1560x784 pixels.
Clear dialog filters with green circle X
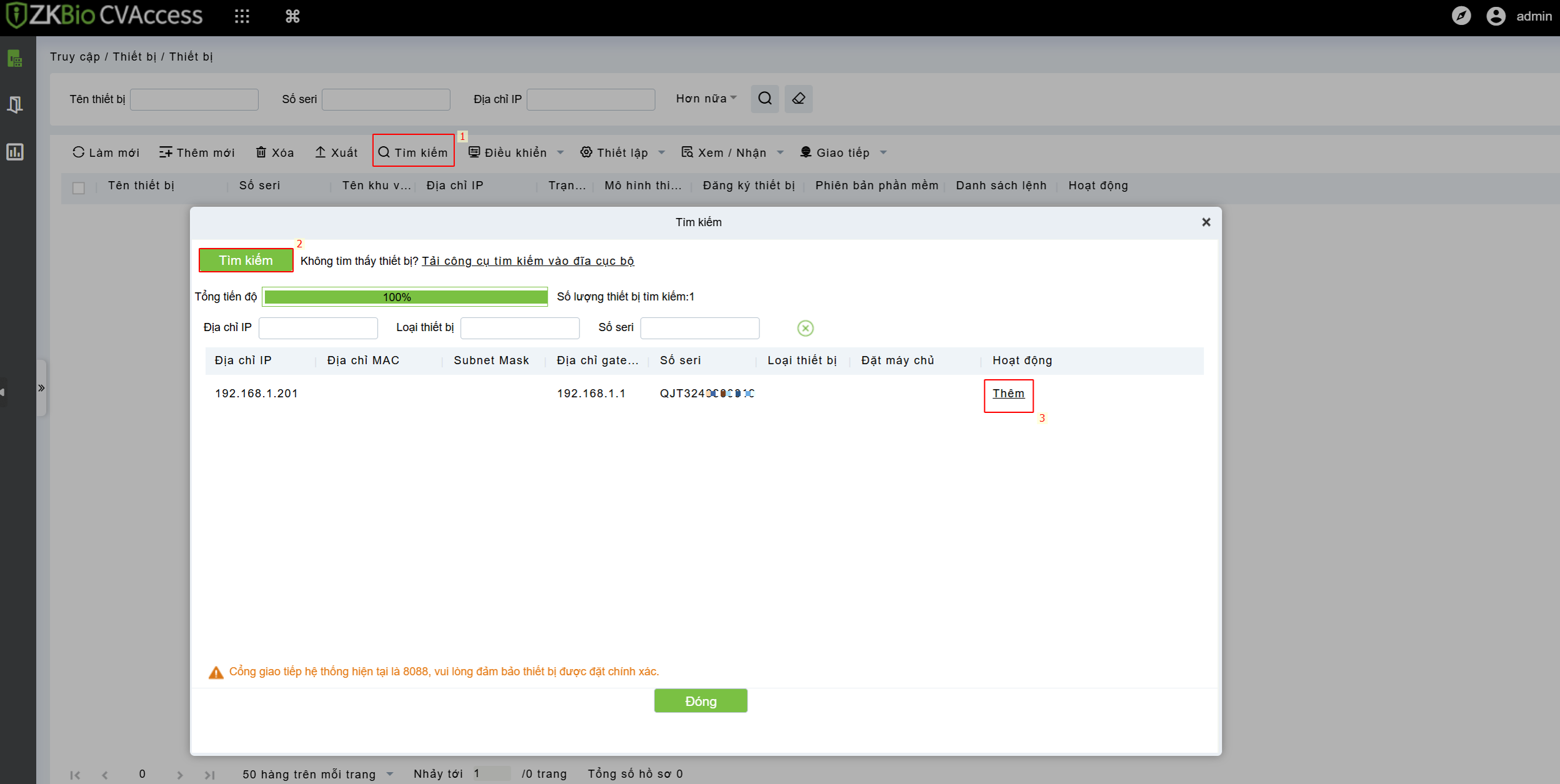tap(805, 328)
